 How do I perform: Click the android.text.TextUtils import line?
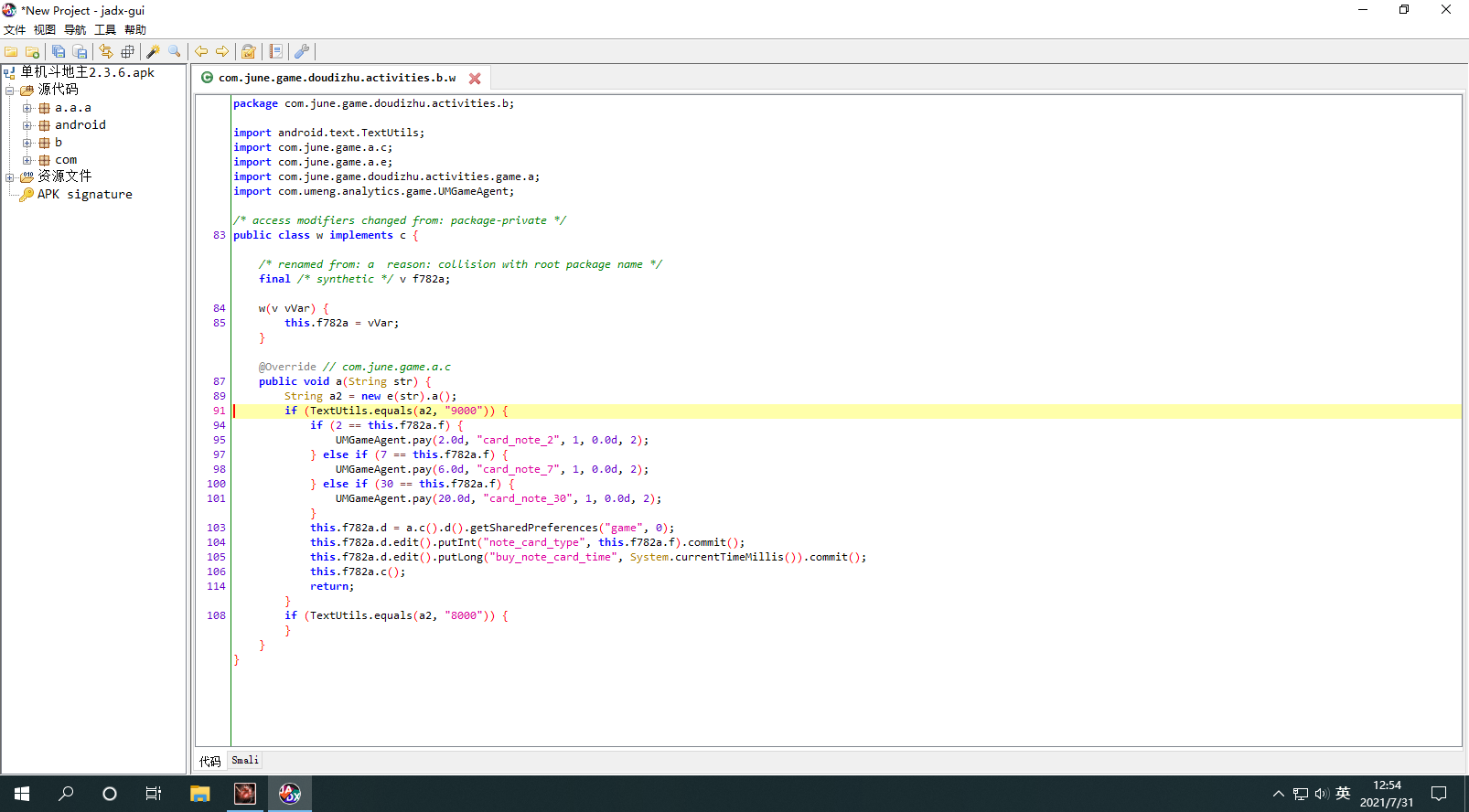pos(329,133)
